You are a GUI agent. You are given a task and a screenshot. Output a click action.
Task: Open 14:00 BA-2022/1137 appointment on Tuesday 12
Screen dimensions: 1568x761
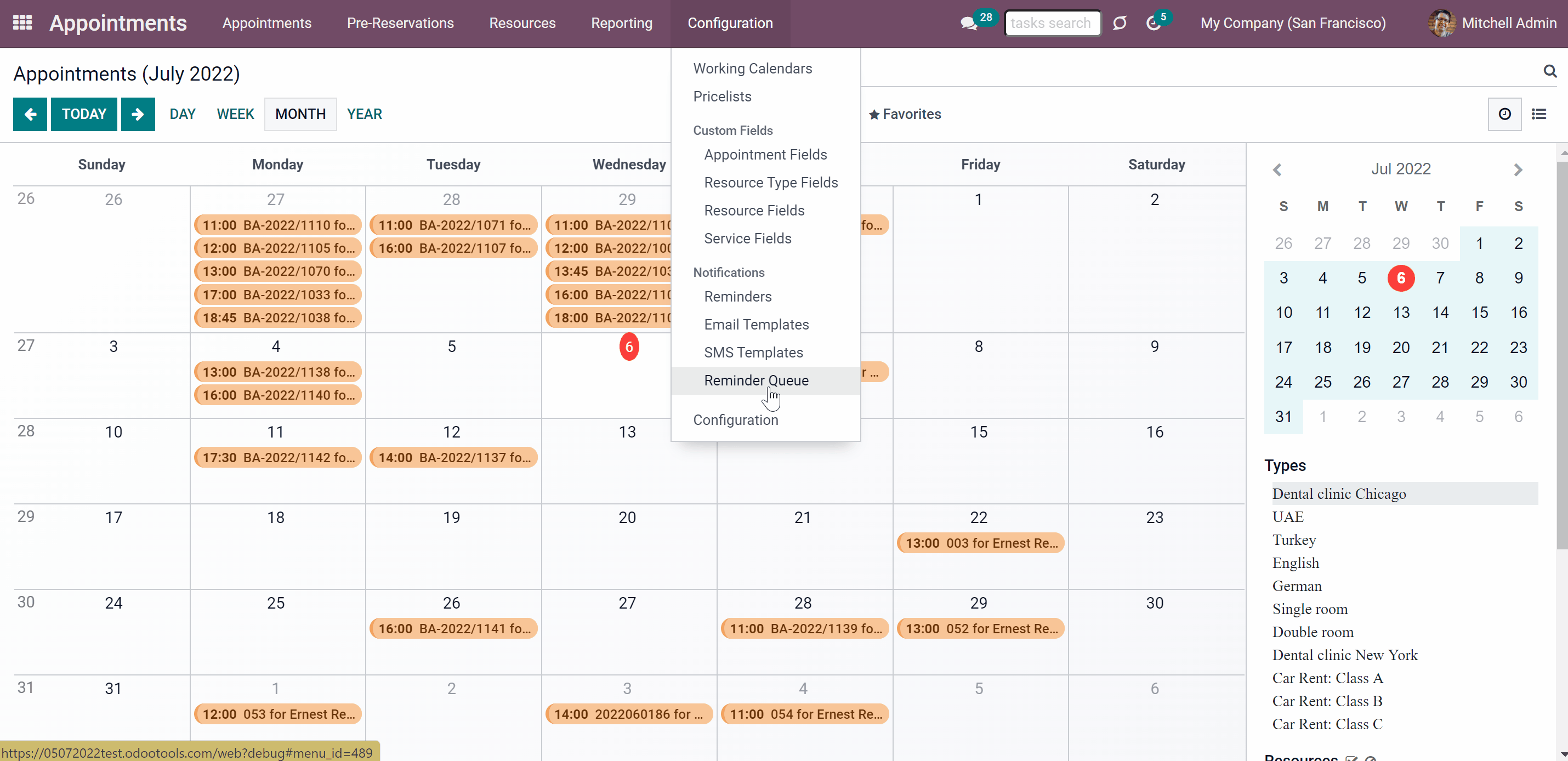[454, 458]
